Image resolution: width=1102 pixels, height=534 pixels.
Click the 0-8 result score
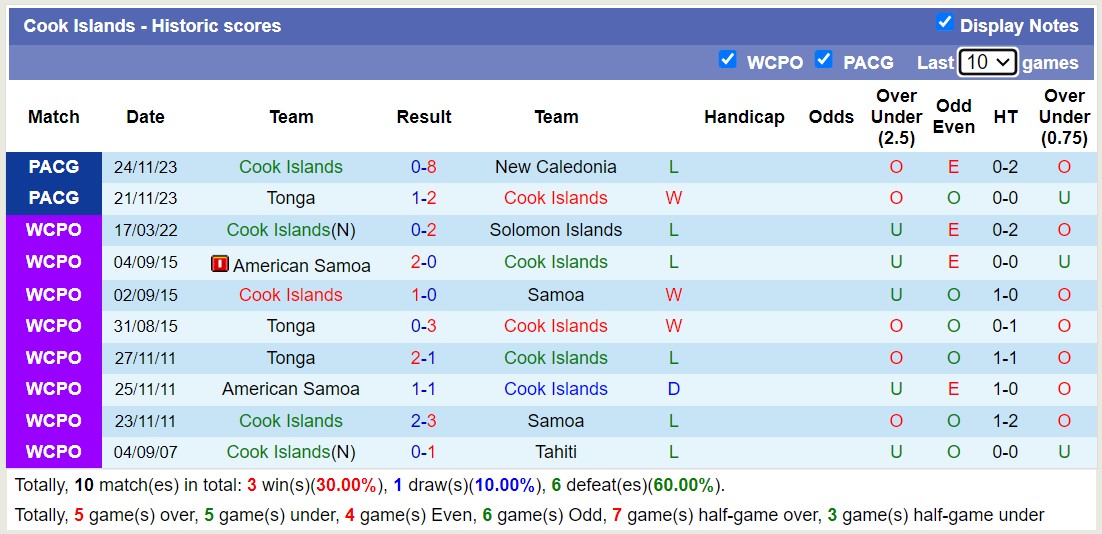tap(424, 167)
